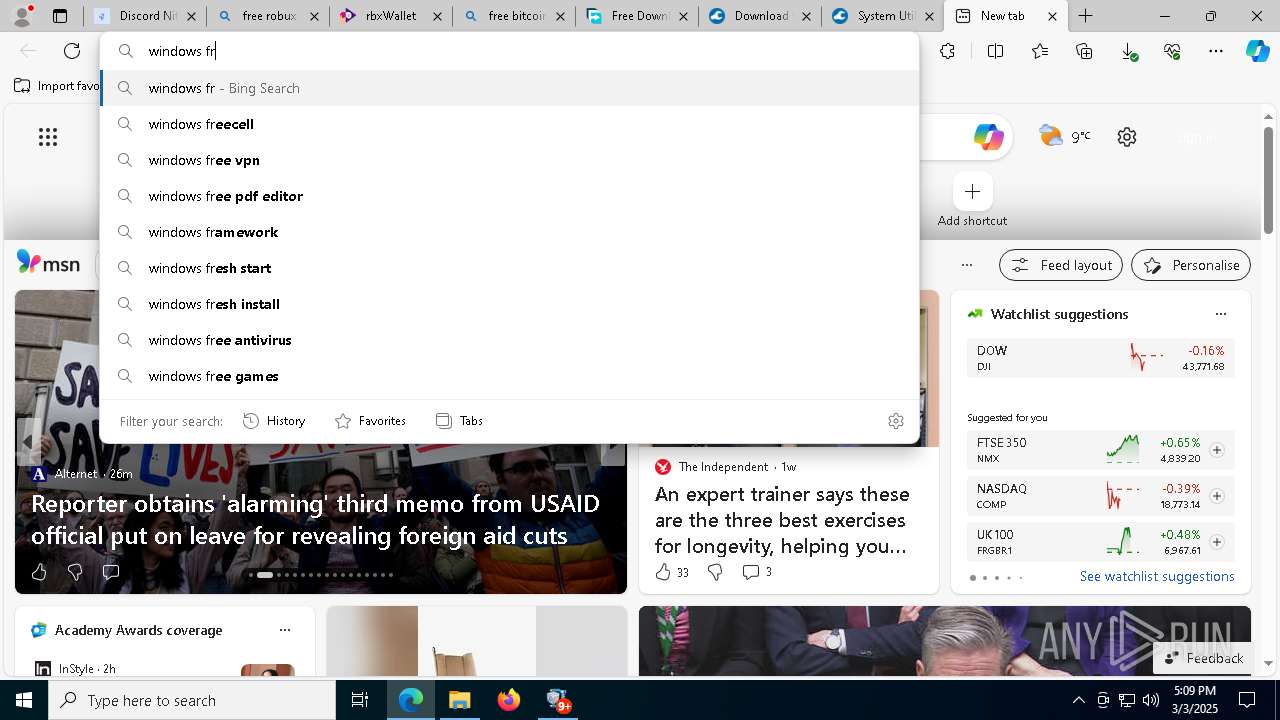The width and height of the screenshot is (1280, 720).
Task: Filter search by History
Action: click(x=274, y=421)
